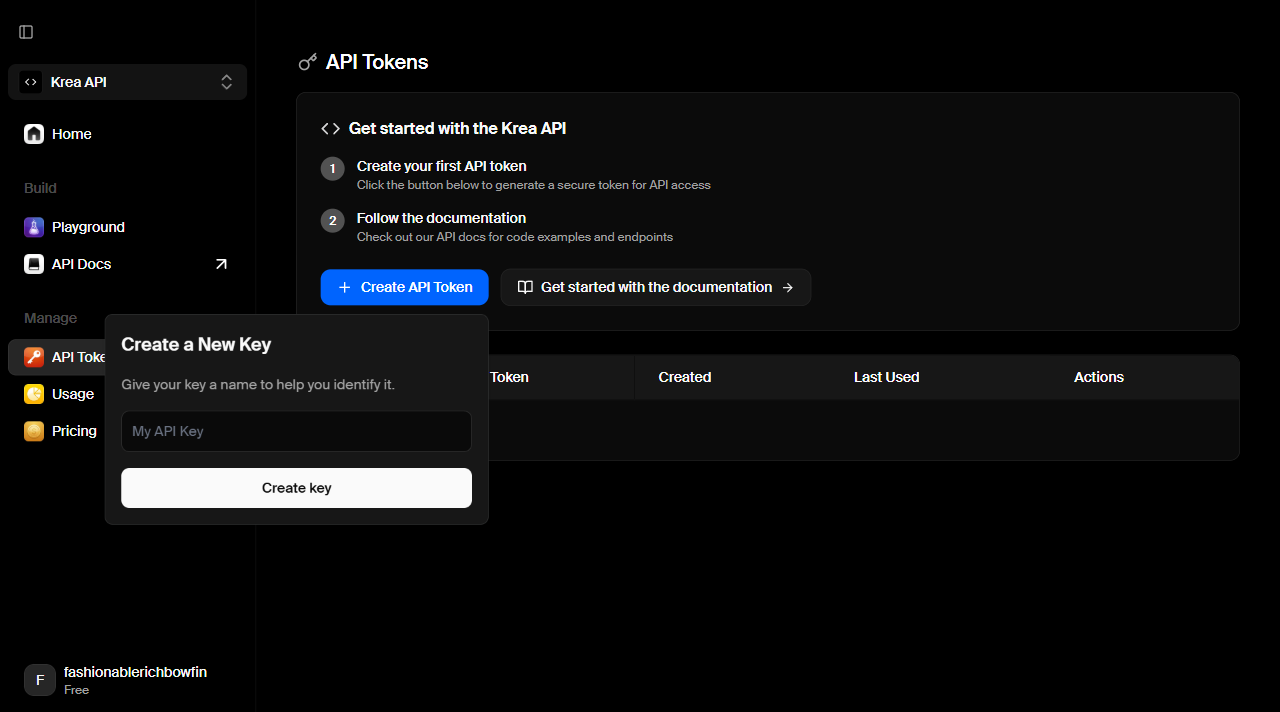Go to Home in the sidebar
Screen dimensions: 1280x712
pos(127,134)
